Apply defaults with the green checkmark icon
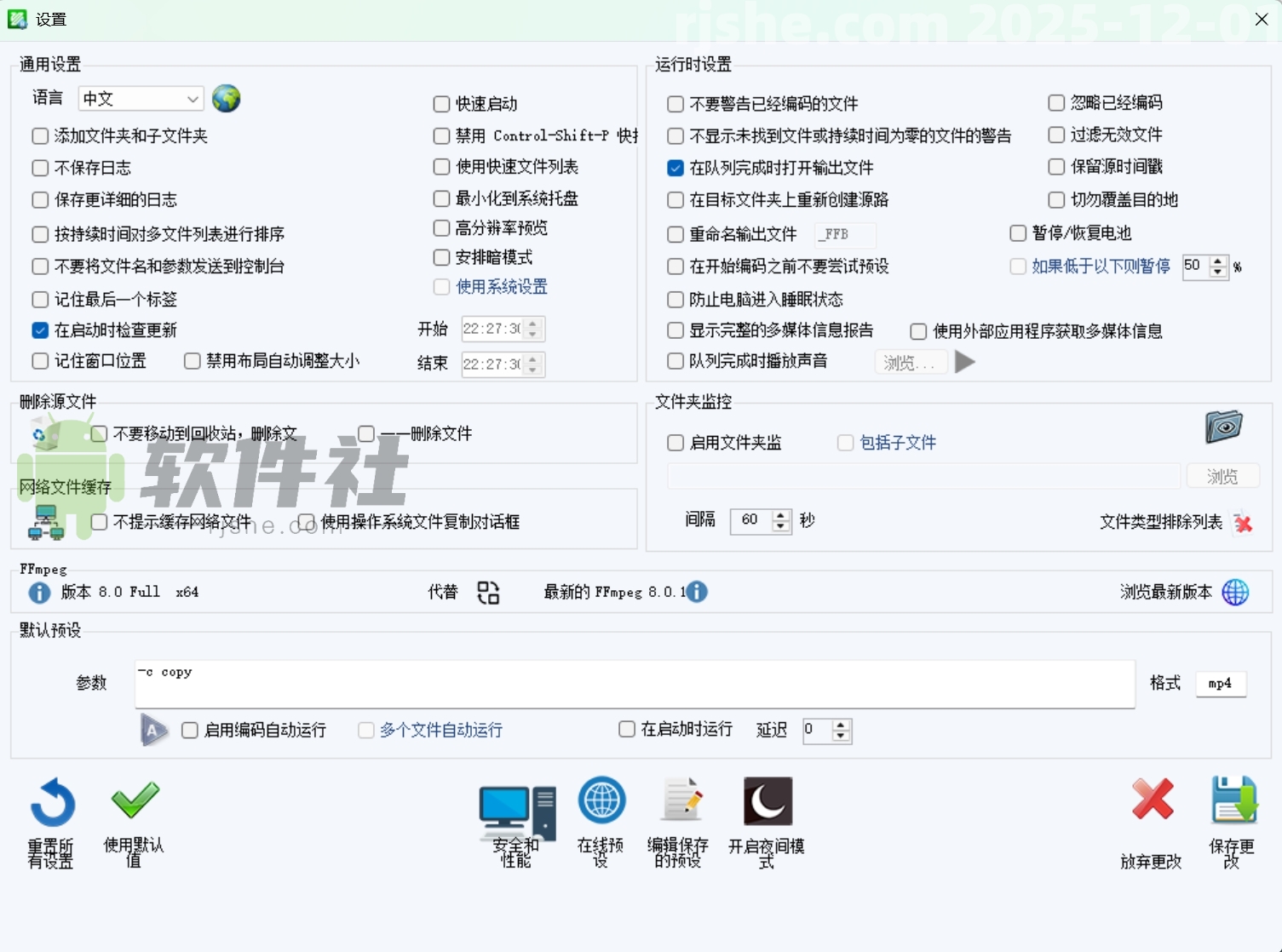This screenshot has width=1282, height=952. pos(134,801)
